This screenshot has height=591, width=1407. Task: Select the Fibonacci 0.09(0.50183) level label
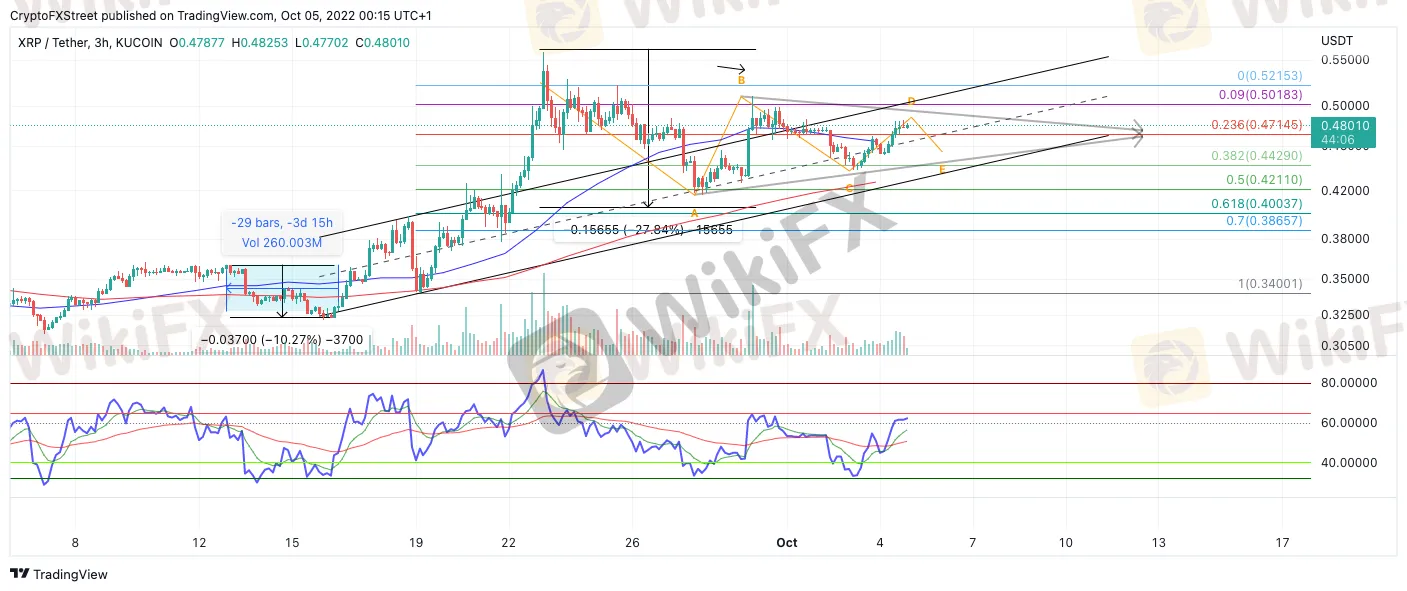pyautogui.click(x=1260, y=95)
